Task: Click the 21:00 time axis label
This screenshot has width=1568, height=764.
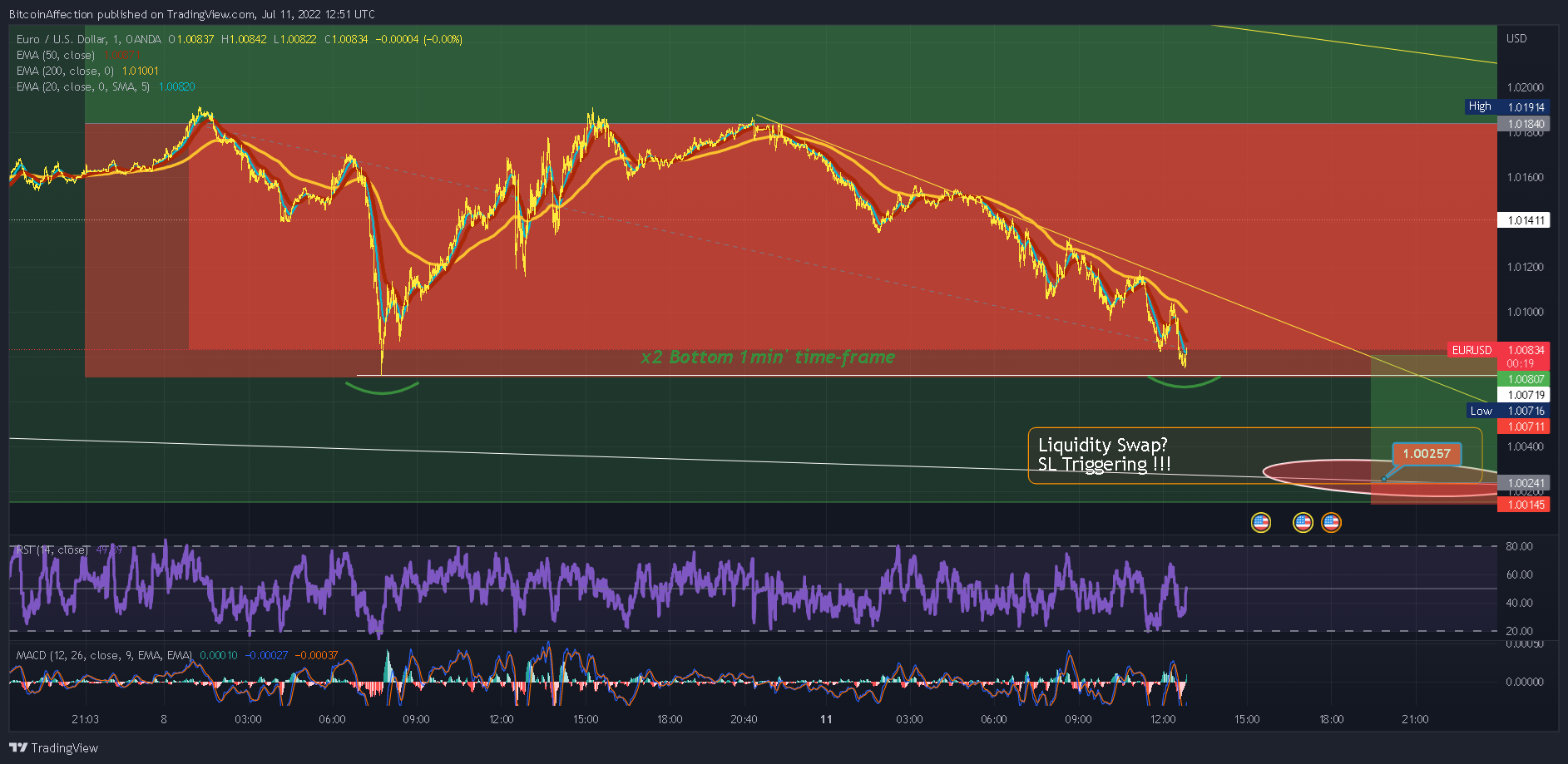Action: click(x=1415, y=719)
